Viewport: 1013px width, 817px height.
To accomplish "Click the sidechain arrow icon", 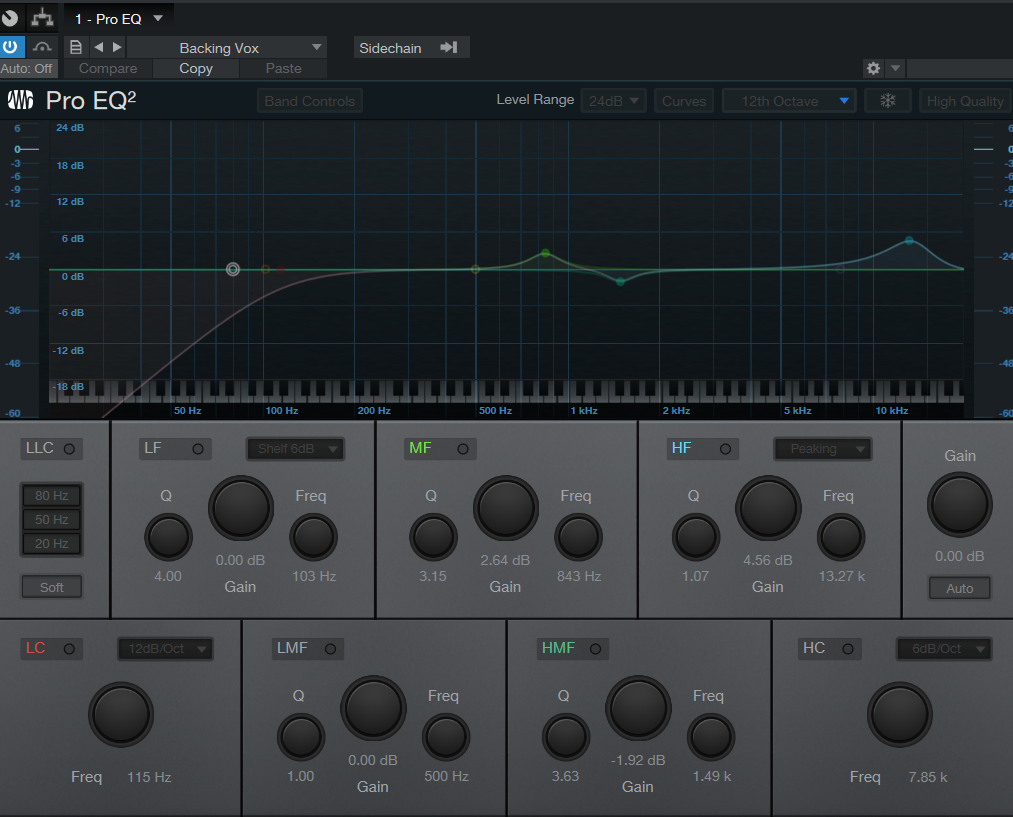I will click(x=448, y=47).
